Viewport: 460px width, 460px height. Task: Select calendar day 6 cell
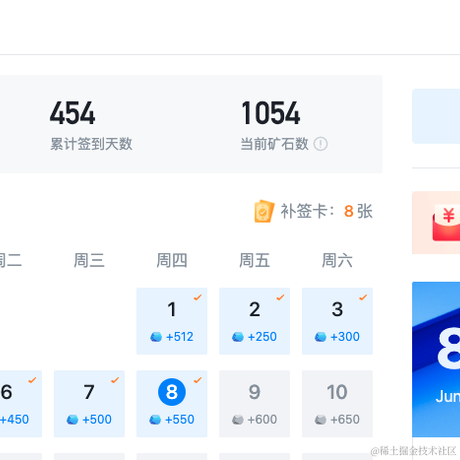(x=21, y=404)
